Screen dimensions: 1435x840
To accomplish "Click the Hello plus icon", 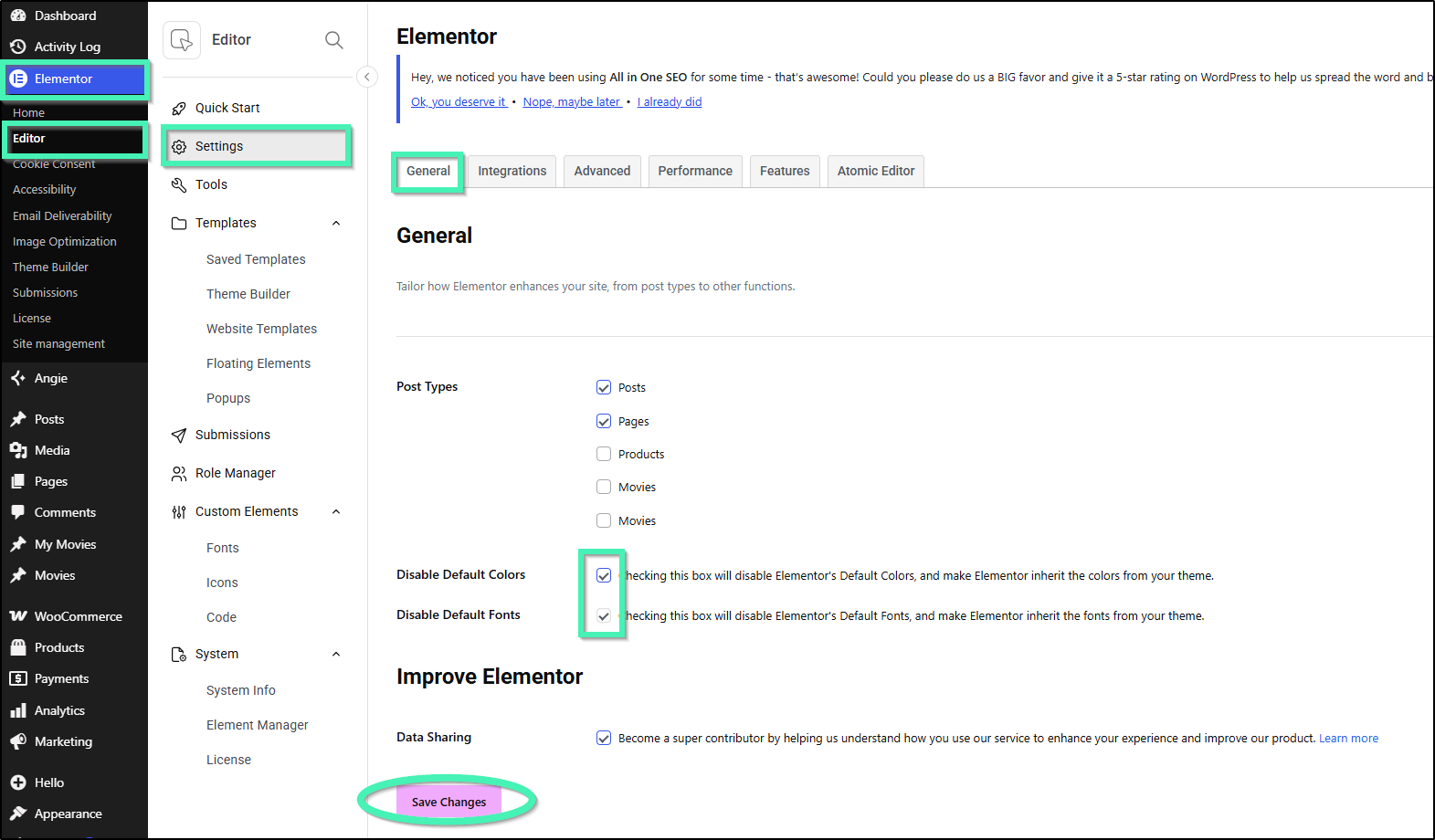I will click(x=18, y=782).
